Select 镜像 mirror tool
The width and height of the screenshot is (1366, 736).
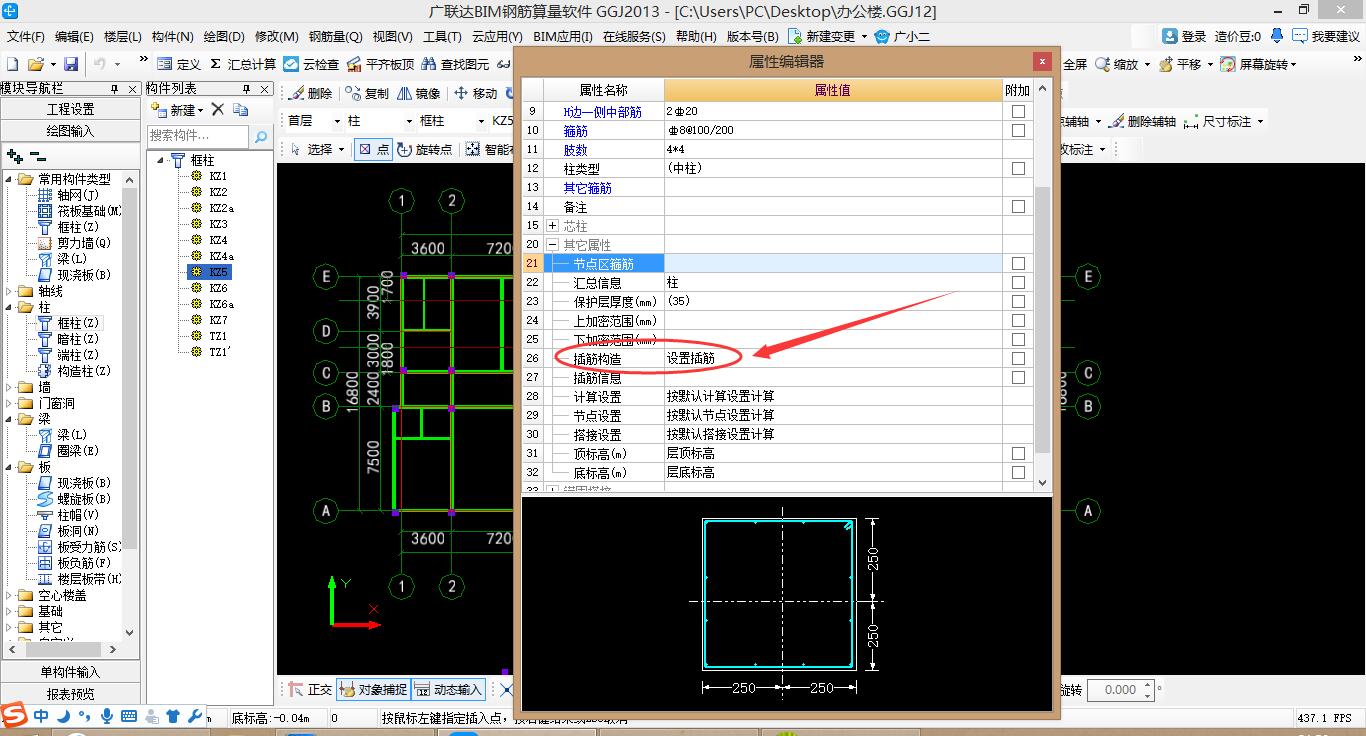point(419,93)
